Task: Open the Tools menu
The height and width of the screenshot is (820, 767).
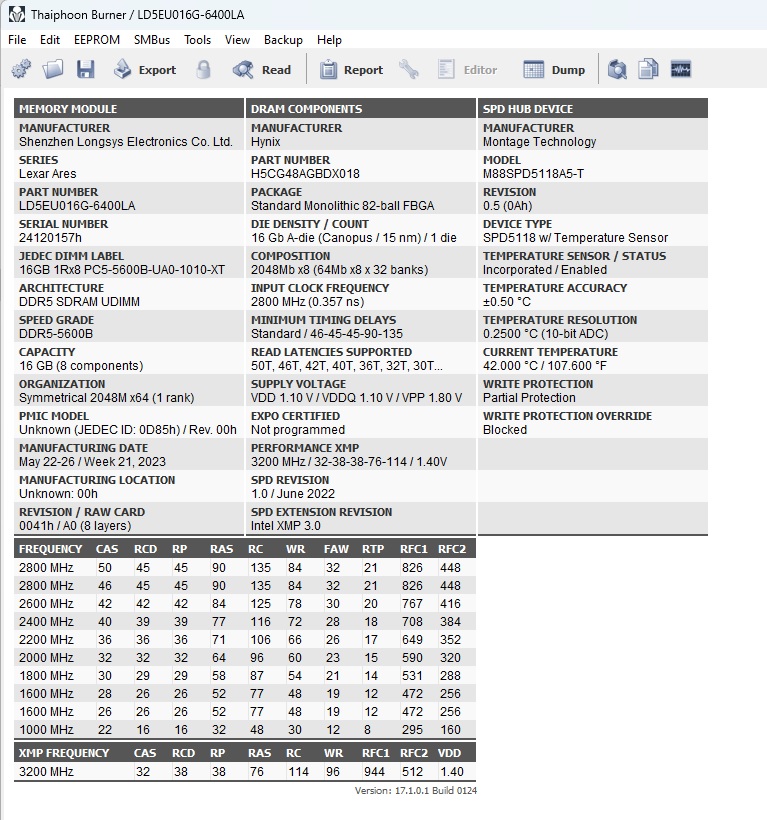Action: [x=197, y=40]
